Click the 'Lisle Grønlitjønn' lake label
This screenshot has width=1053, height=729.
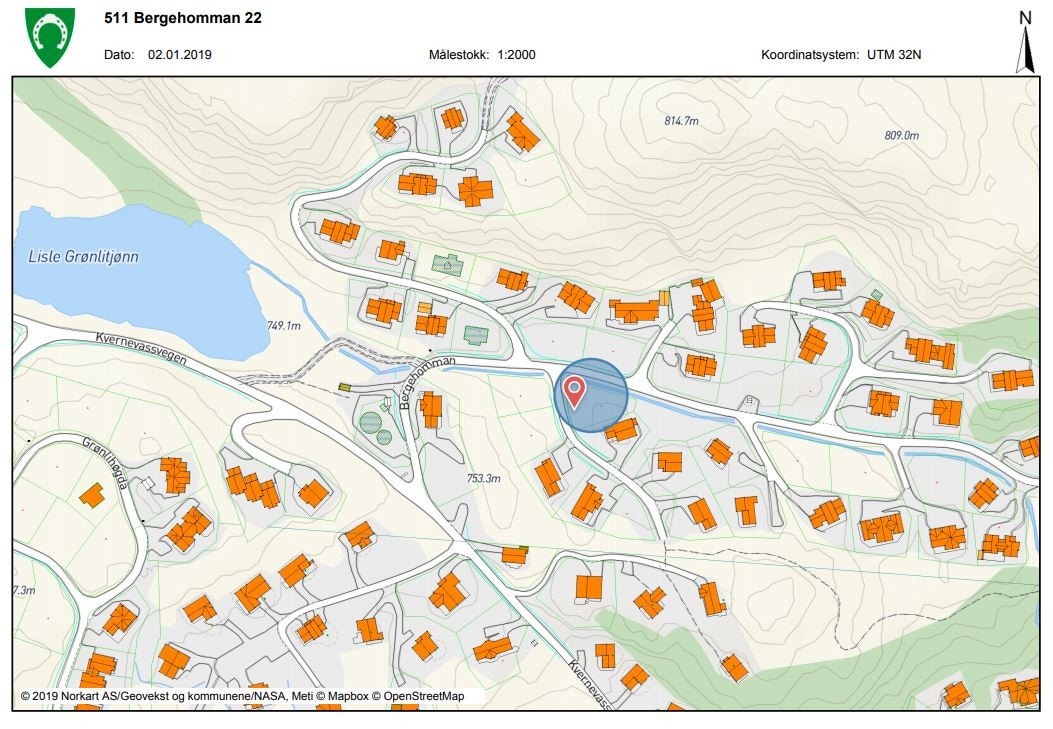point(83,256)
